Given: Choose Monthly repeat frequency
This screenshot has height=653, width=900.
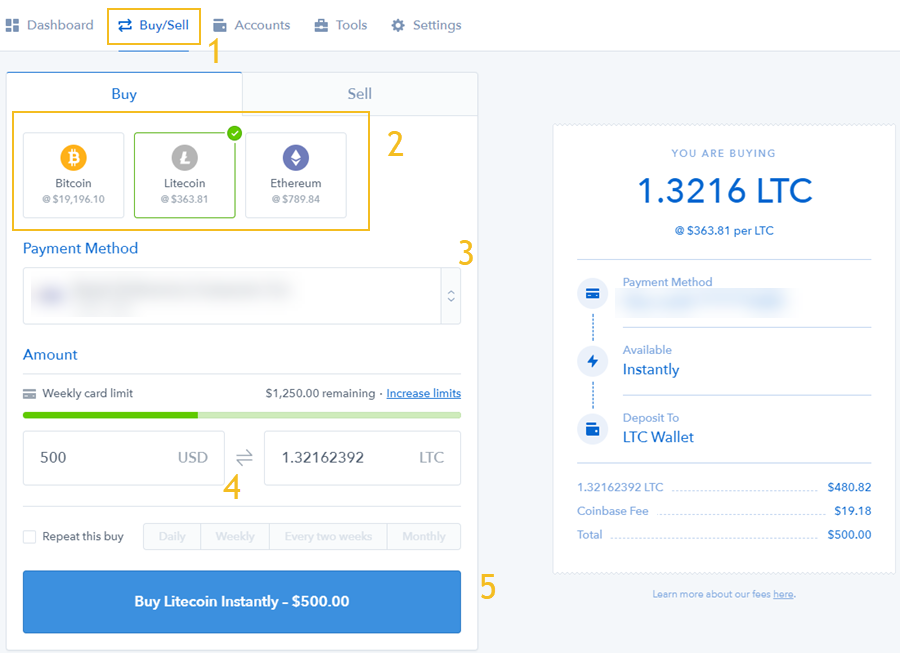Looking at the screenshot, I should [424, 537].
